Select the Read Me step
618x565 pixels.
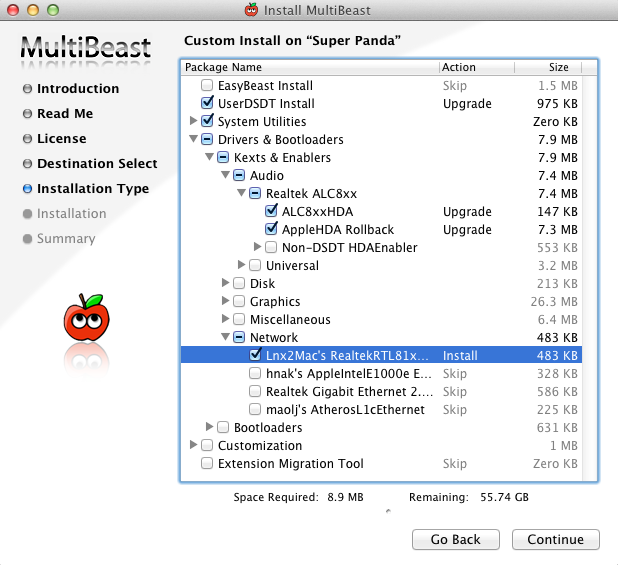point(65,113)
